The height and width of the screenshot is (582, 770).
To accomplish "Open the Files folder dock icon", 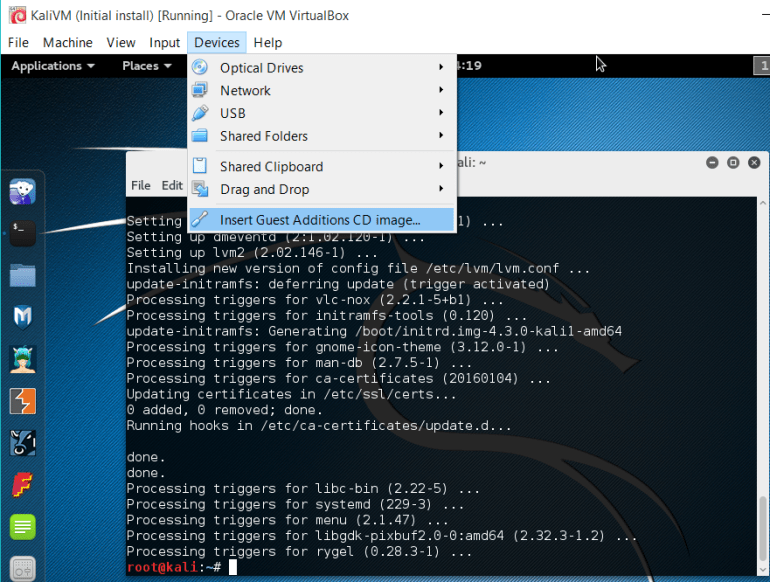I will tap(22, 274).
